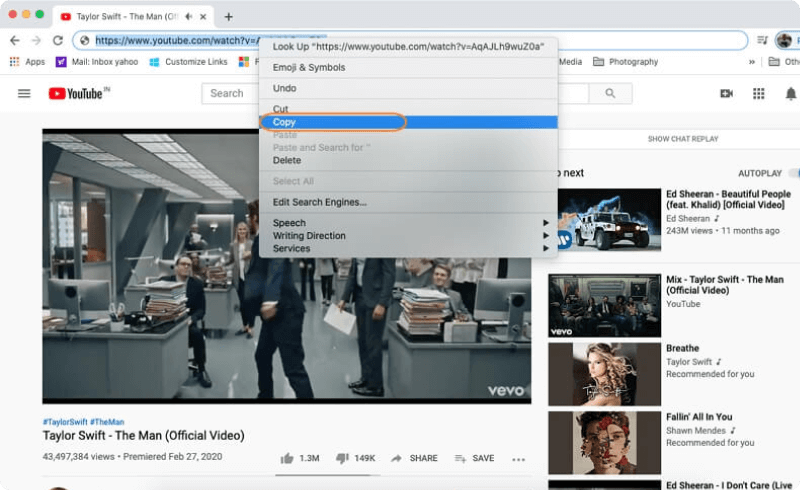Toggle the Autoplay switch
This screenshot has width=800, height=490.
pyautogui.click(x=794, y=173)
